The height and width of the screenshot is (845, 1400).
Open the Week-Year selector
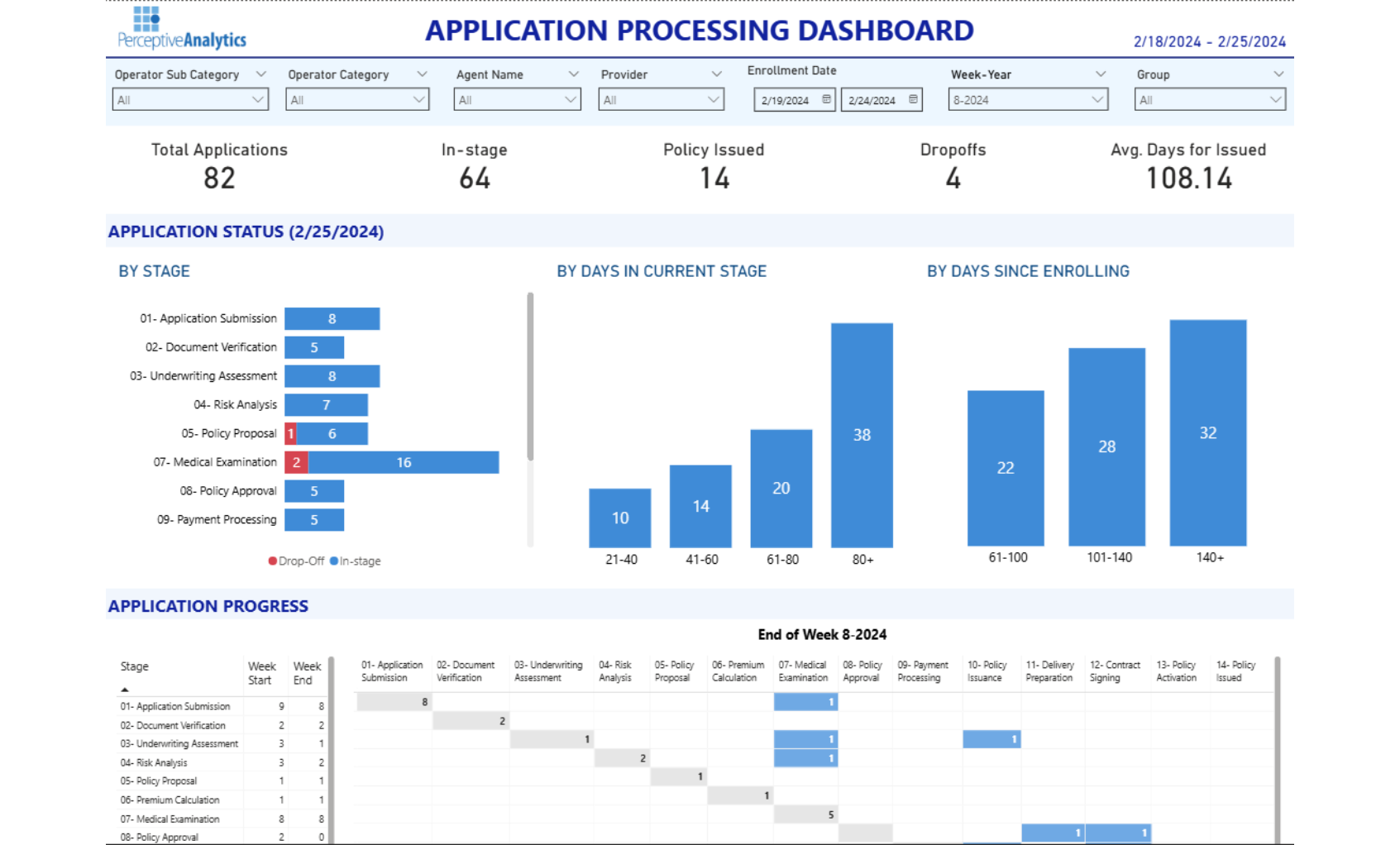click(x=1101, y=100)
